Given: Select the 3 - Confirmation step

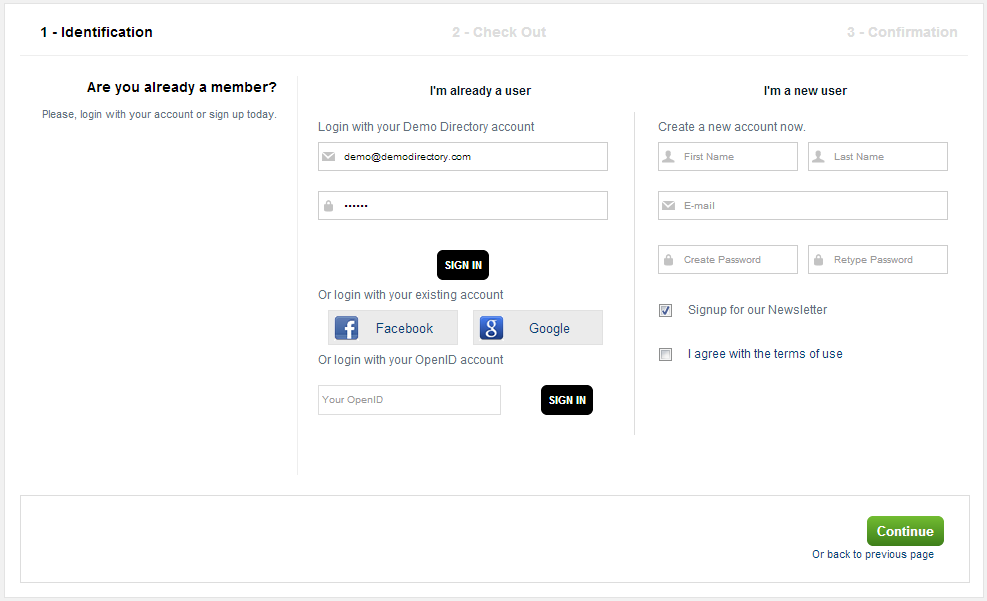Looking at the screenshot, I should pos(902,32).
